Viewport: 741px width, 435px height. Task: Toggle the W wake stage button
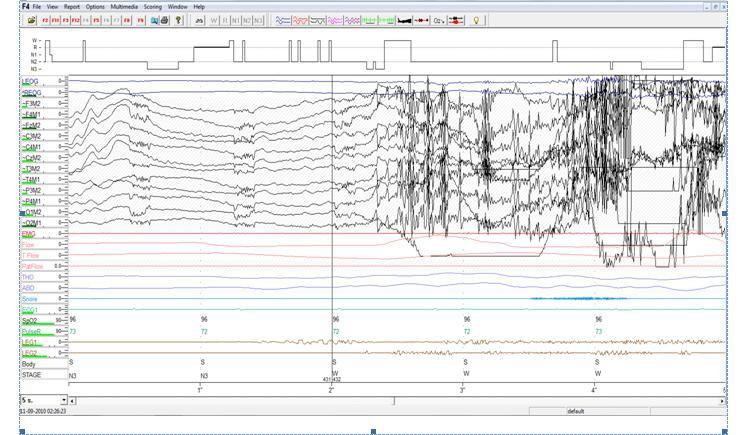pos(213,20)
